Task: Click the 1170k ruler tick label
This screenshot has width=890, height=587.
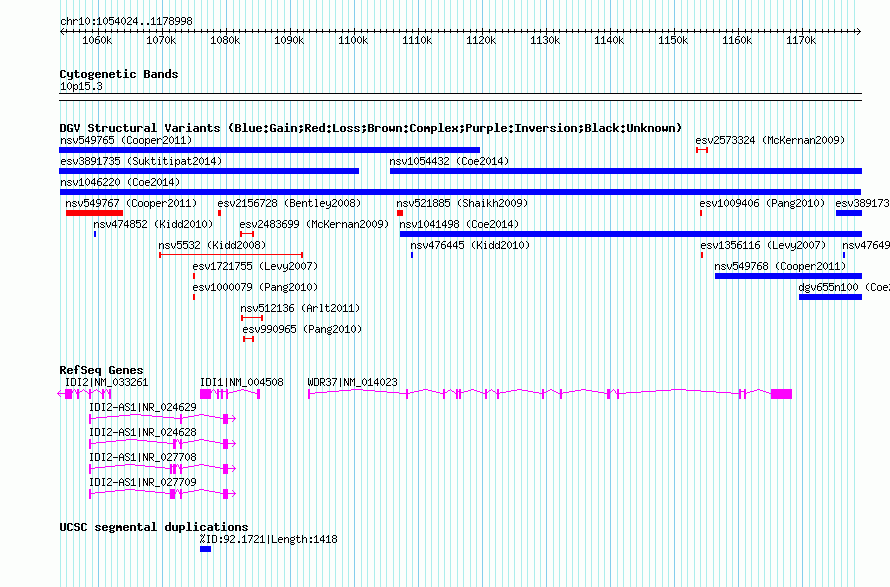Action: pos(801,40)
